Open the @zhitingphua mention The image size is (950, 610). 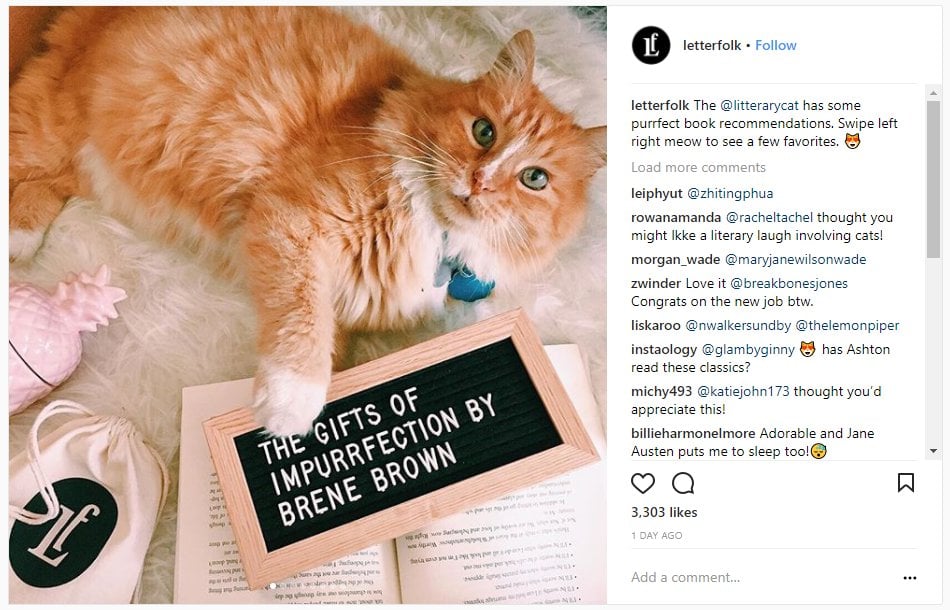point(730,193)
